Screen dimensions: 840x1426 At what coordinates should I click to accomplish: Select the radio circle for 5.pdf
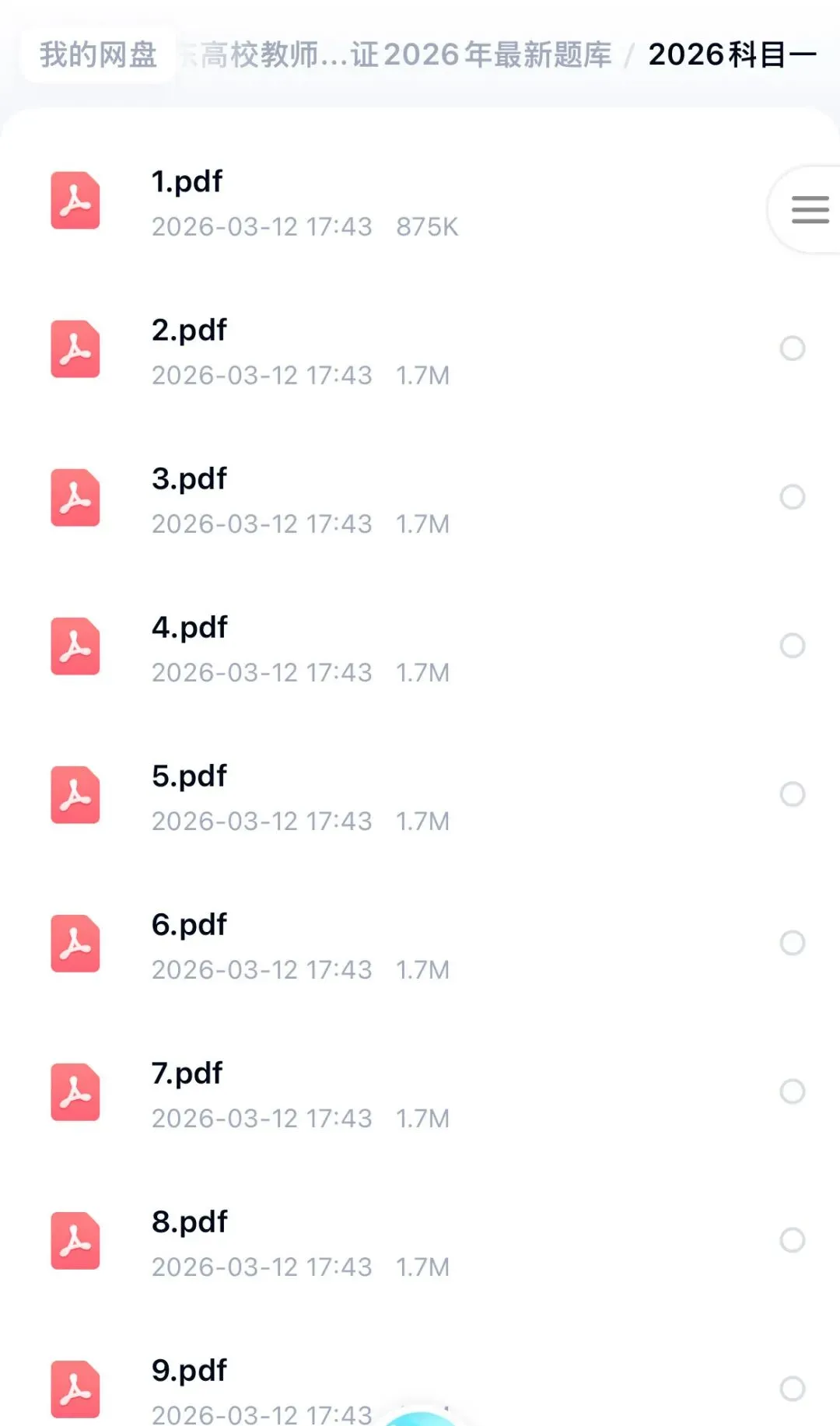click(x=793, y=794)
